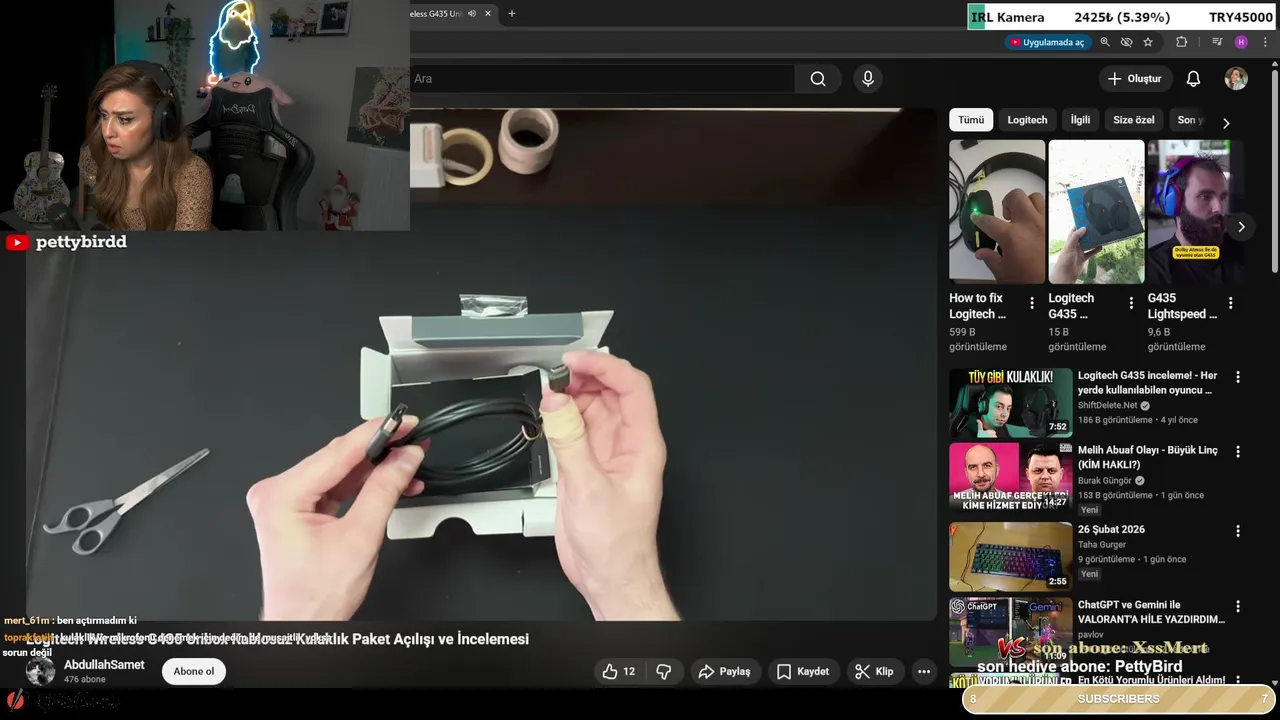This screenshot has height=720, width=1280.
Task: Open Taha Gurger channel name
Action: pos(1102,545)
